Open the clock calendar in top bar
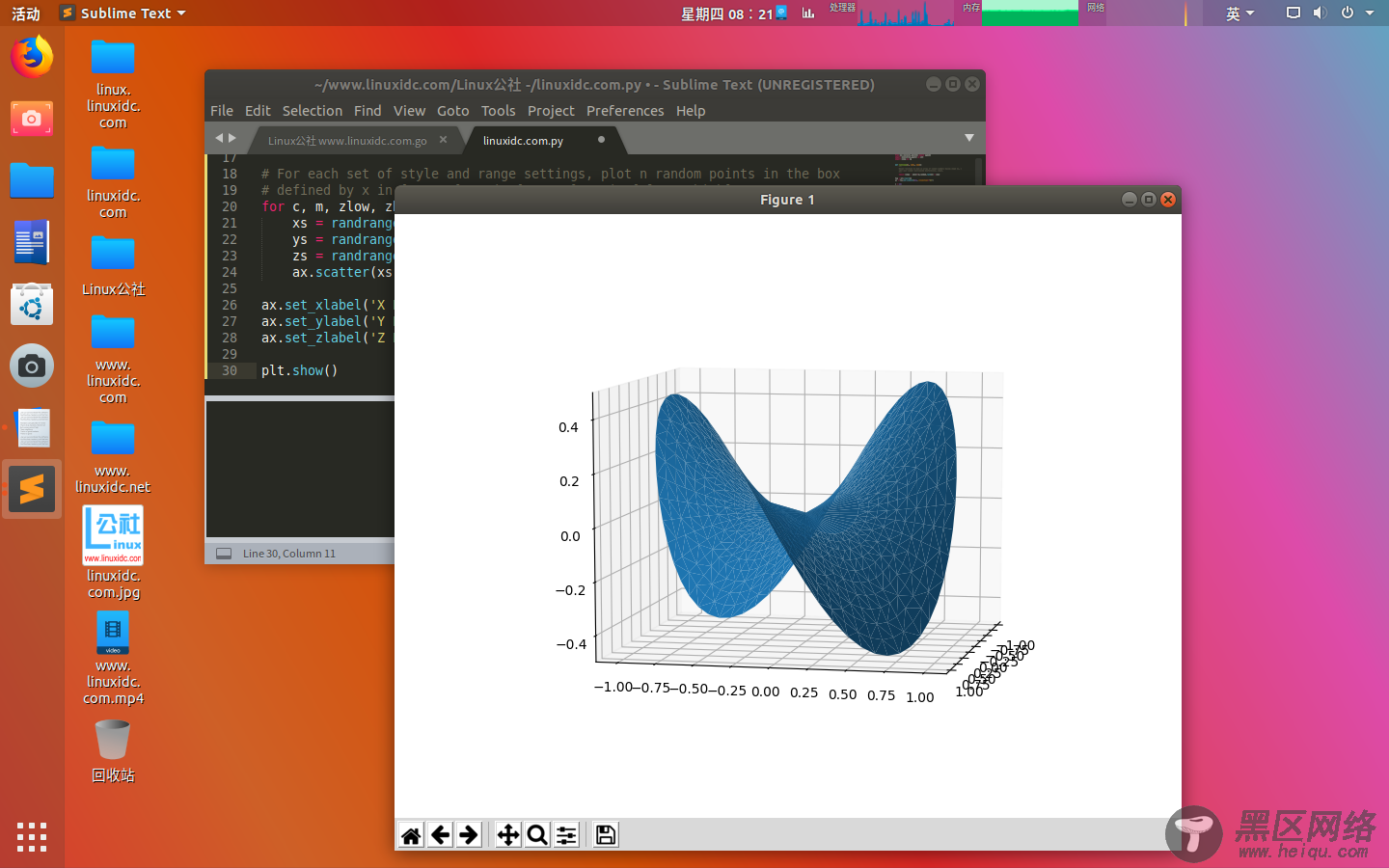1389x868 pixels. (726, 14)
